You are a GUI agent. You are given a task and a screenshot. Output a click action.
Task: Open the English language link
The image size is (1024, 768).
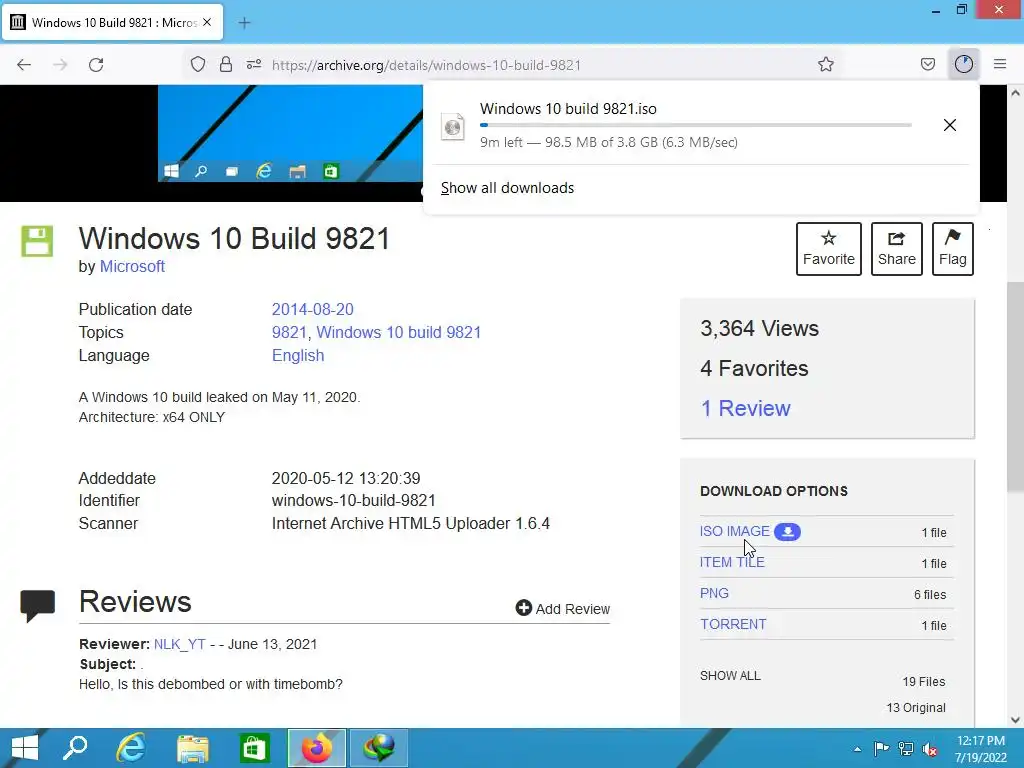298,355
